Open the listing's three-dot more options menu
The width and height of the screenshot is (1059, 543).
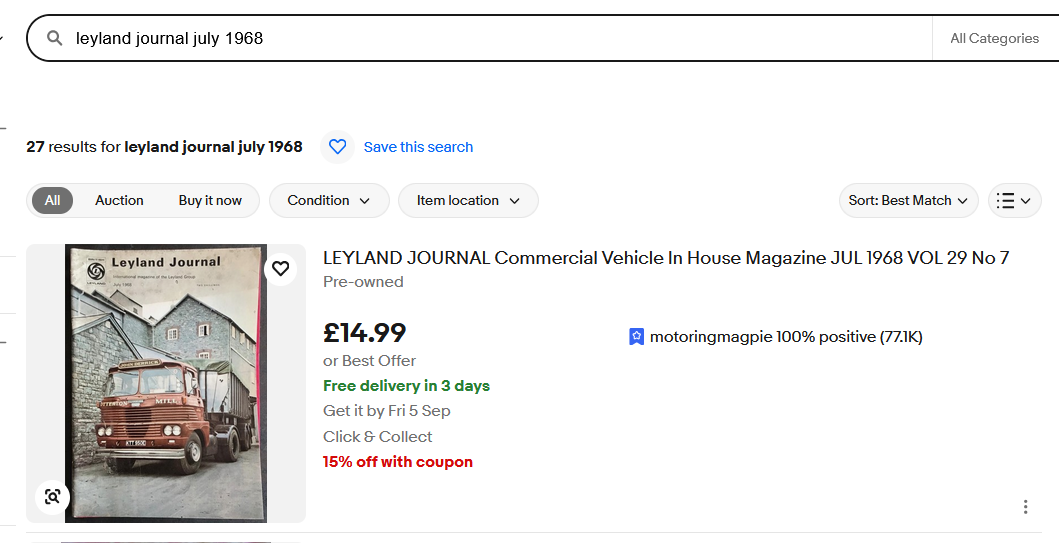tap(1025, 507)
